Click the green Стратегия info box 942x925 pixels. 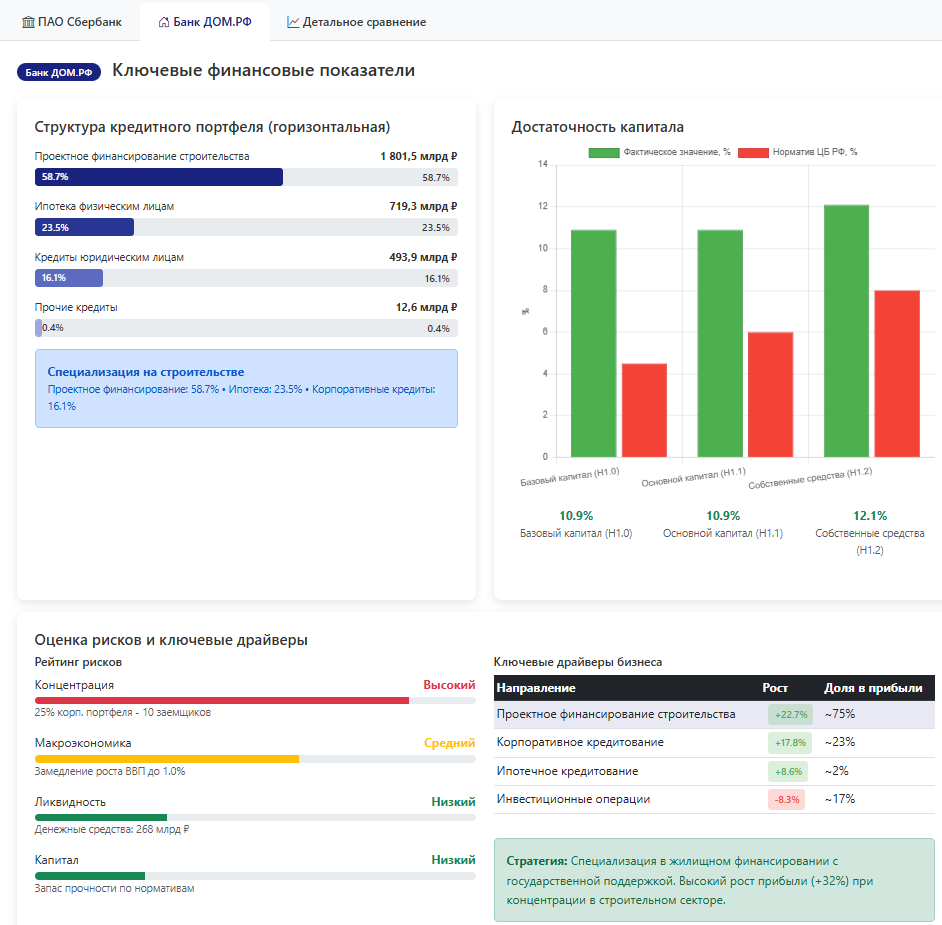pyautogui.click(x=714, y=880)
